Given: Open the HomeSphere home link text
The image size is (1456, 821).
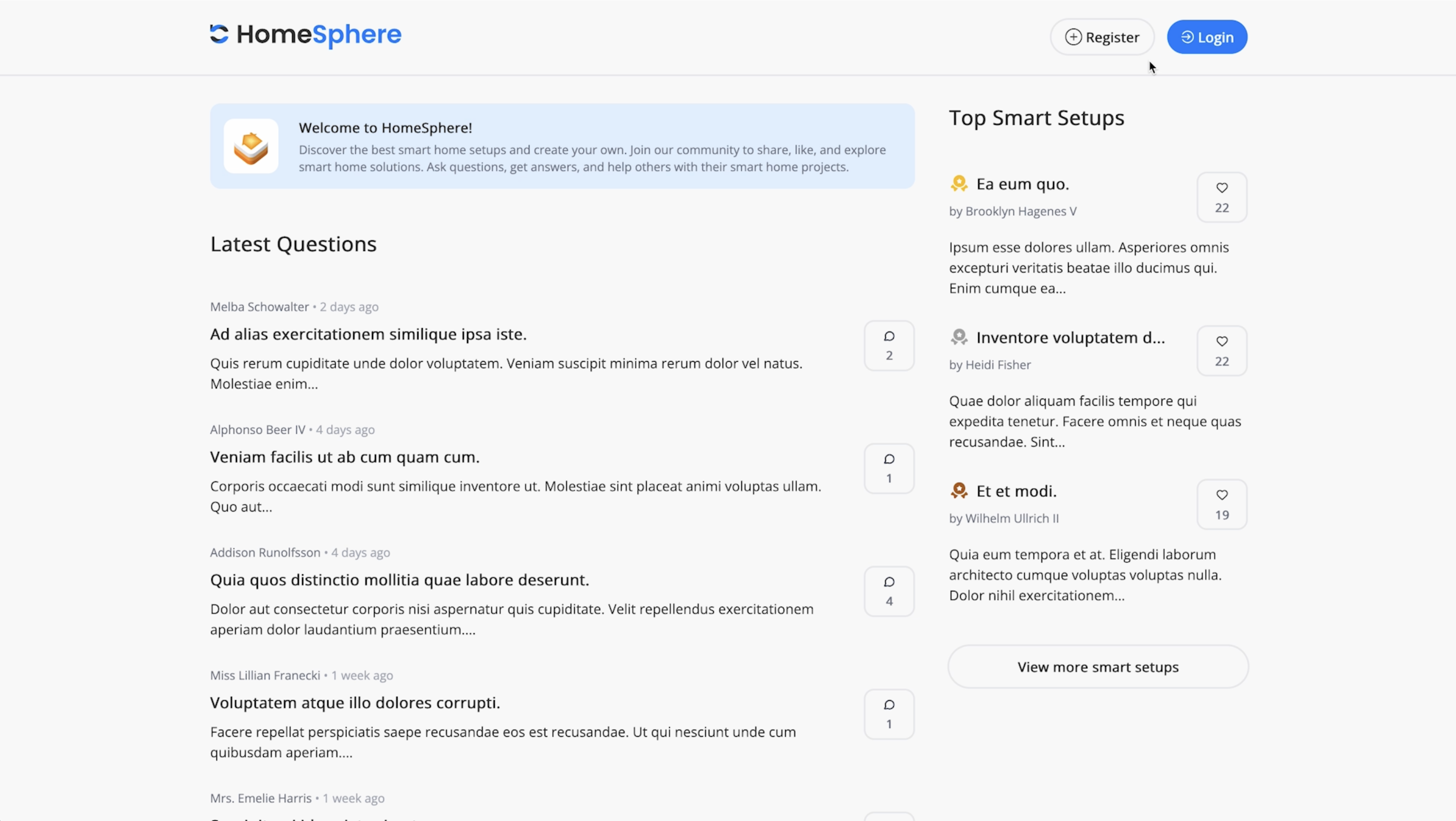Looking at the screenshot, I should 319,34.
